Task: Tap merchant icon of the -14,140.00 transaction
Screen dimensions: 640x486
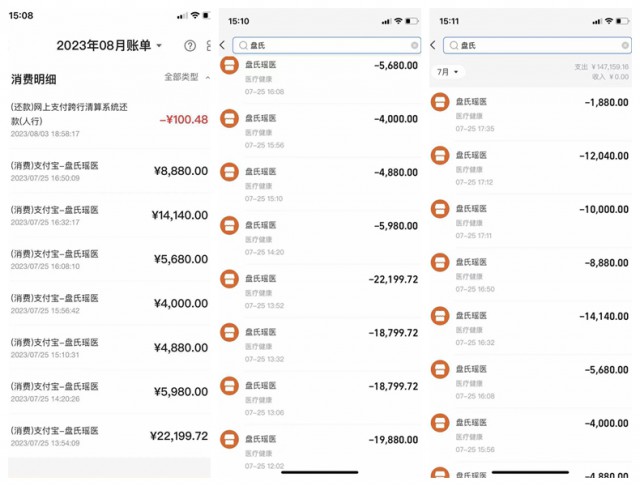Action: [440, 316]
